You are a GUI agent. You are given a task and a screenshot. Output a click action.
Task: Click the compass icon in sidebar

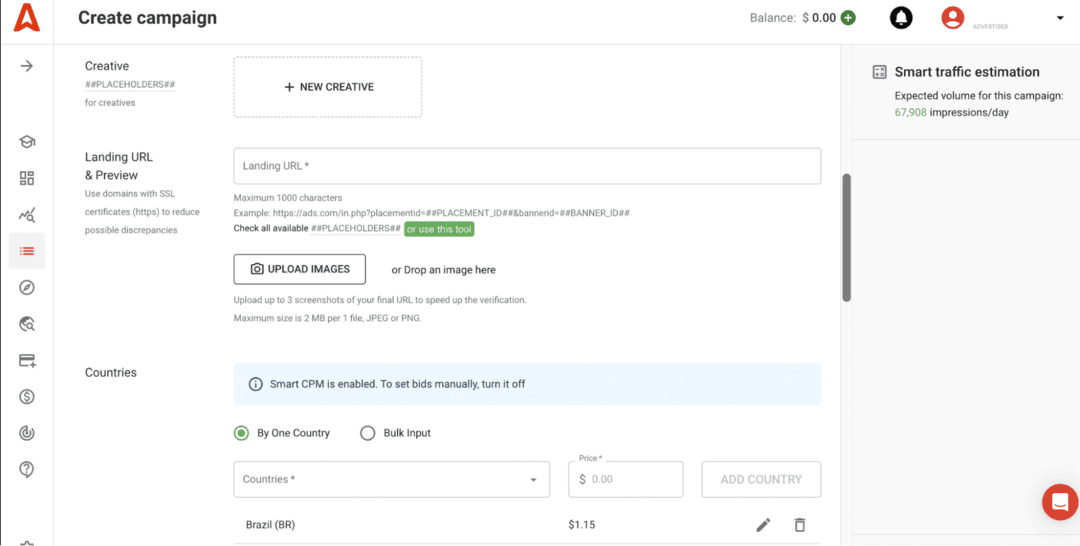[27, 288]
